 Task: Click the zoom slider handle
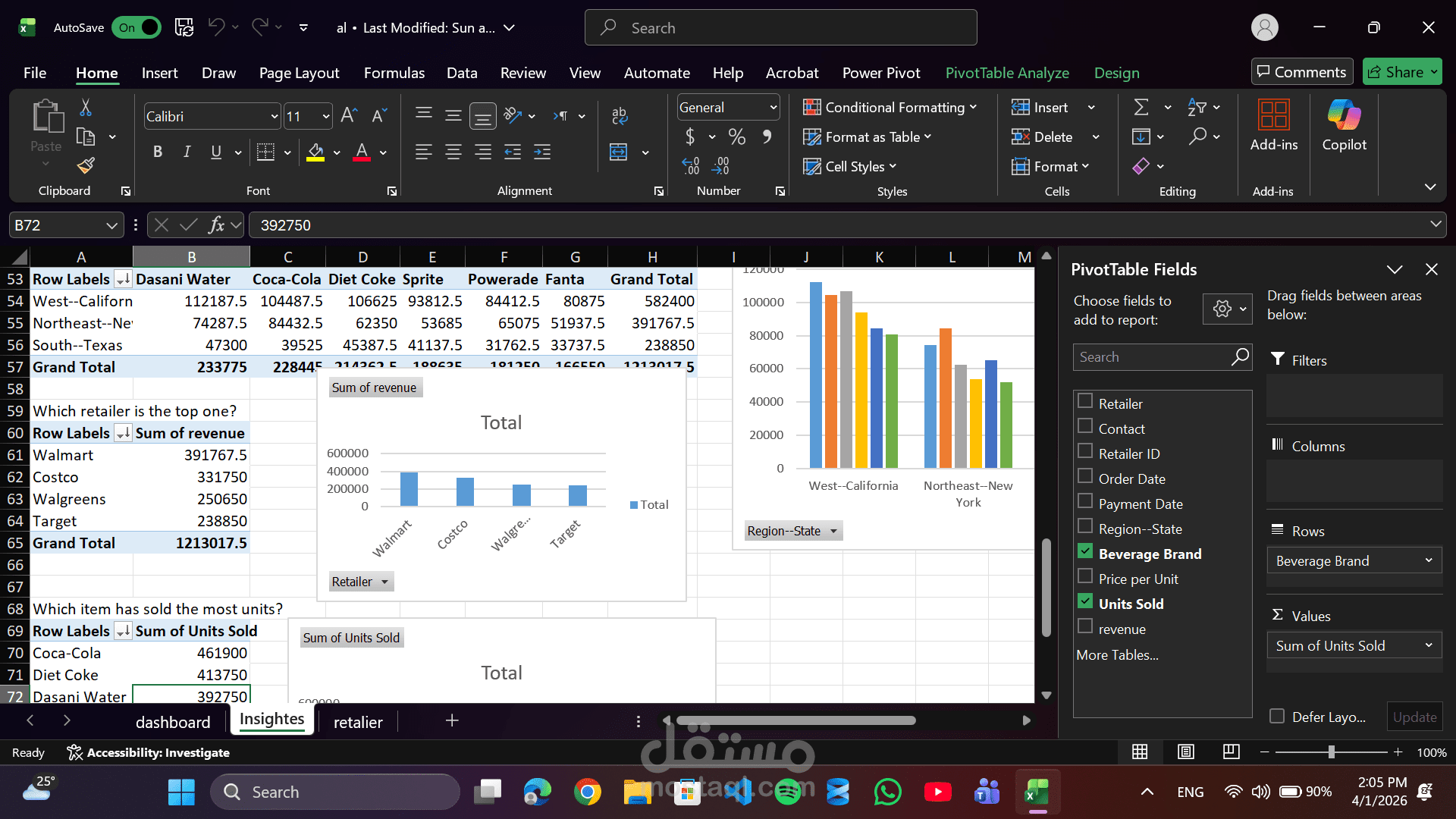(1331, 752)
